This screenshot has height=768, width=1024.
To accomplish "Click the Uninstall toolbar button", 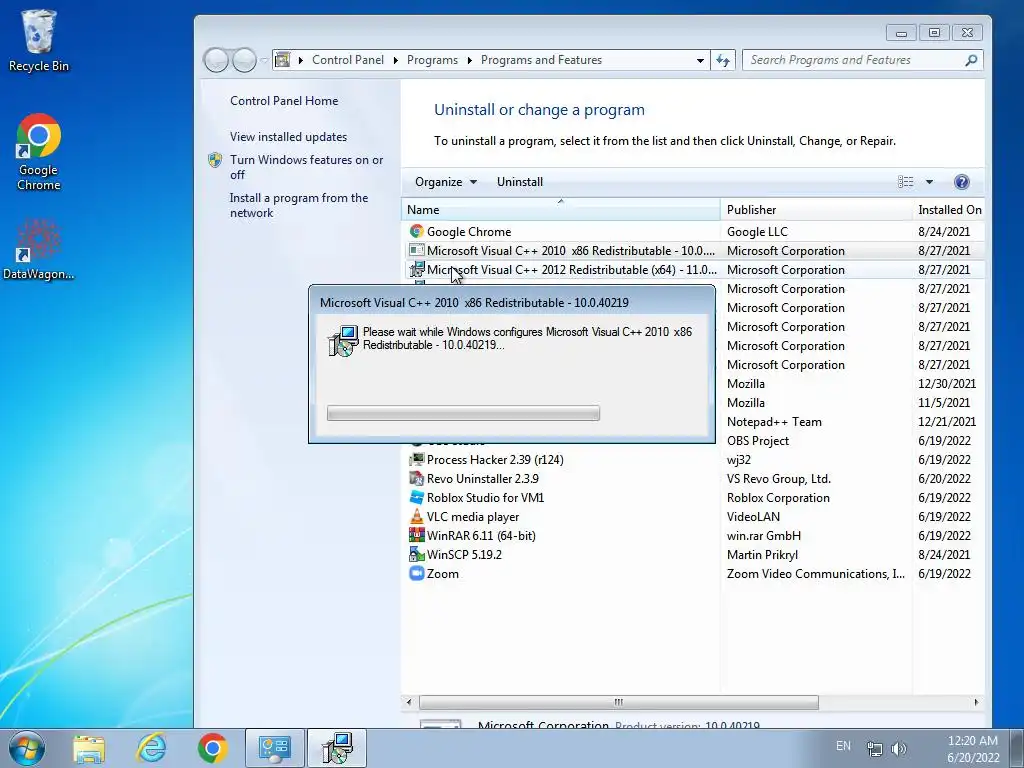I will pyautogui.click(x=520, y=182).
